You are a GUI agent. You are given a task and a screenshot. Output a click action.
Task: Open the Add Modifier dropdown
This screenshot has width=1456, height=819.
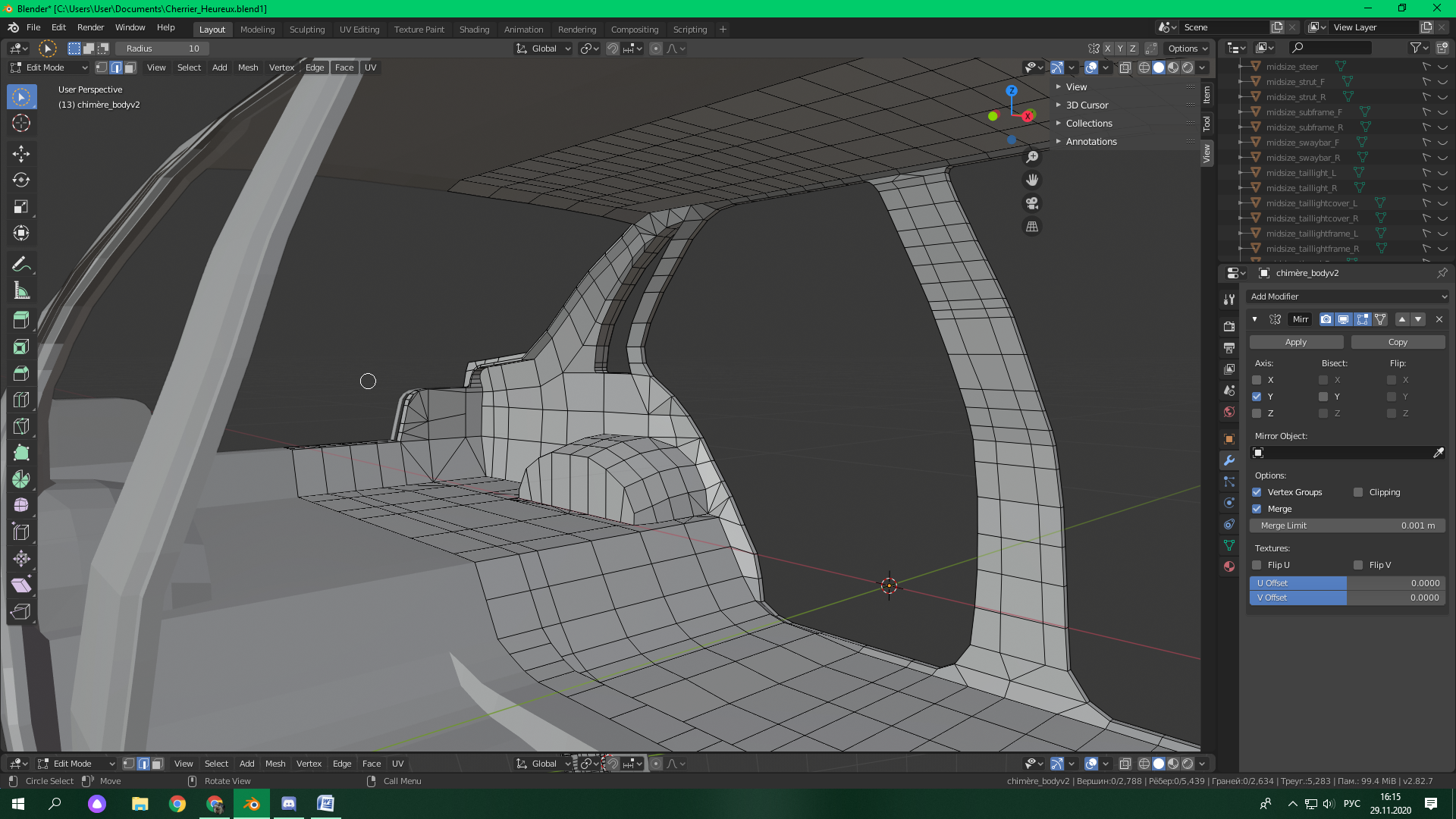click(x=1347, y=297)
